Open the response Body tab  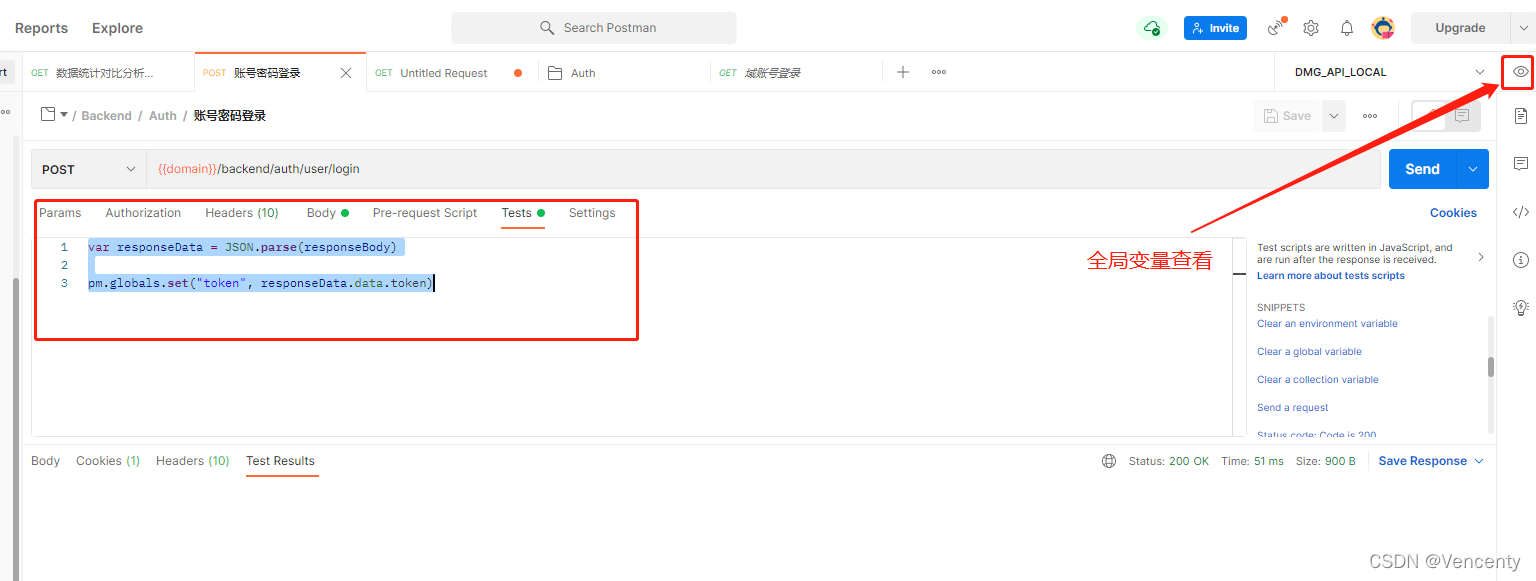(45, 461)
